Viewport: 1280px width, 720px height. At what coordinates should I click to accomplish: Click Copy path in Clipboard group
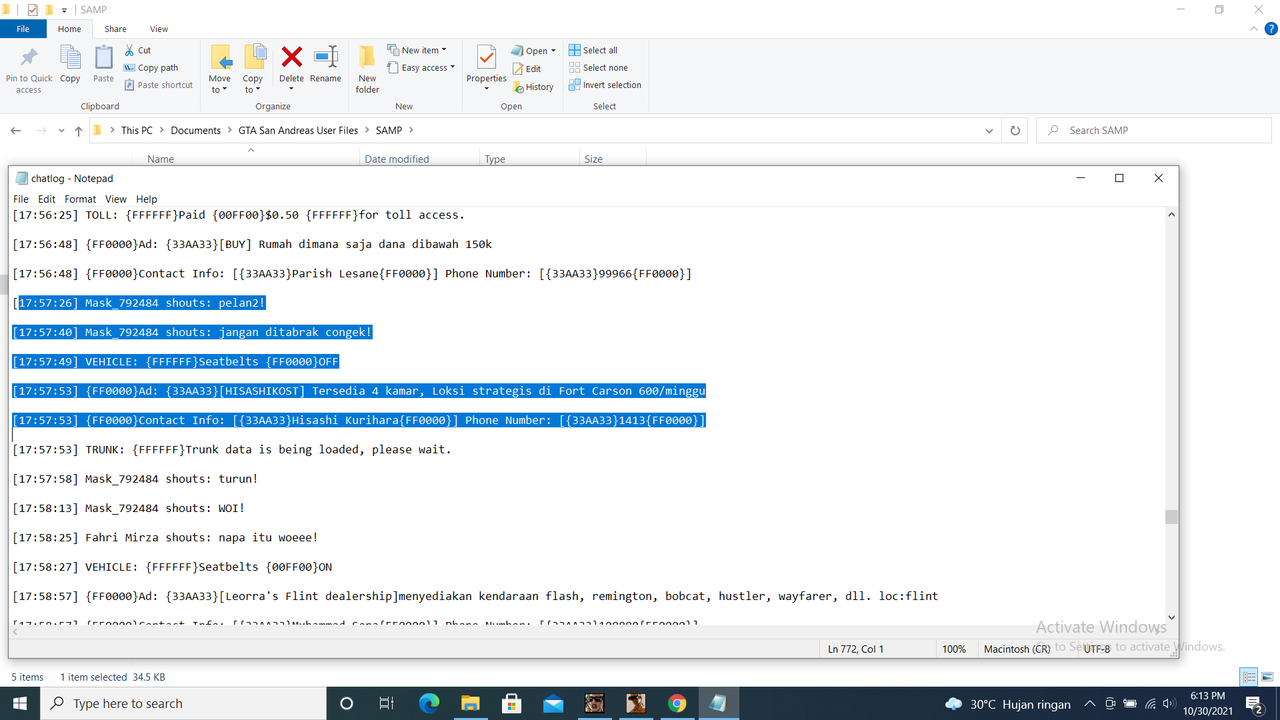coord(151,68)
